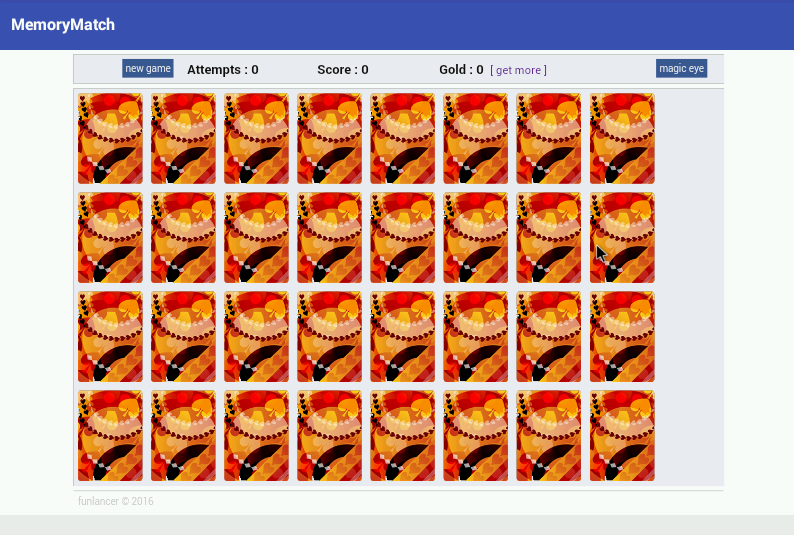Flip the sixth card in top row
This screenshot has width=794, height=535.
click(x=475, y=139)
